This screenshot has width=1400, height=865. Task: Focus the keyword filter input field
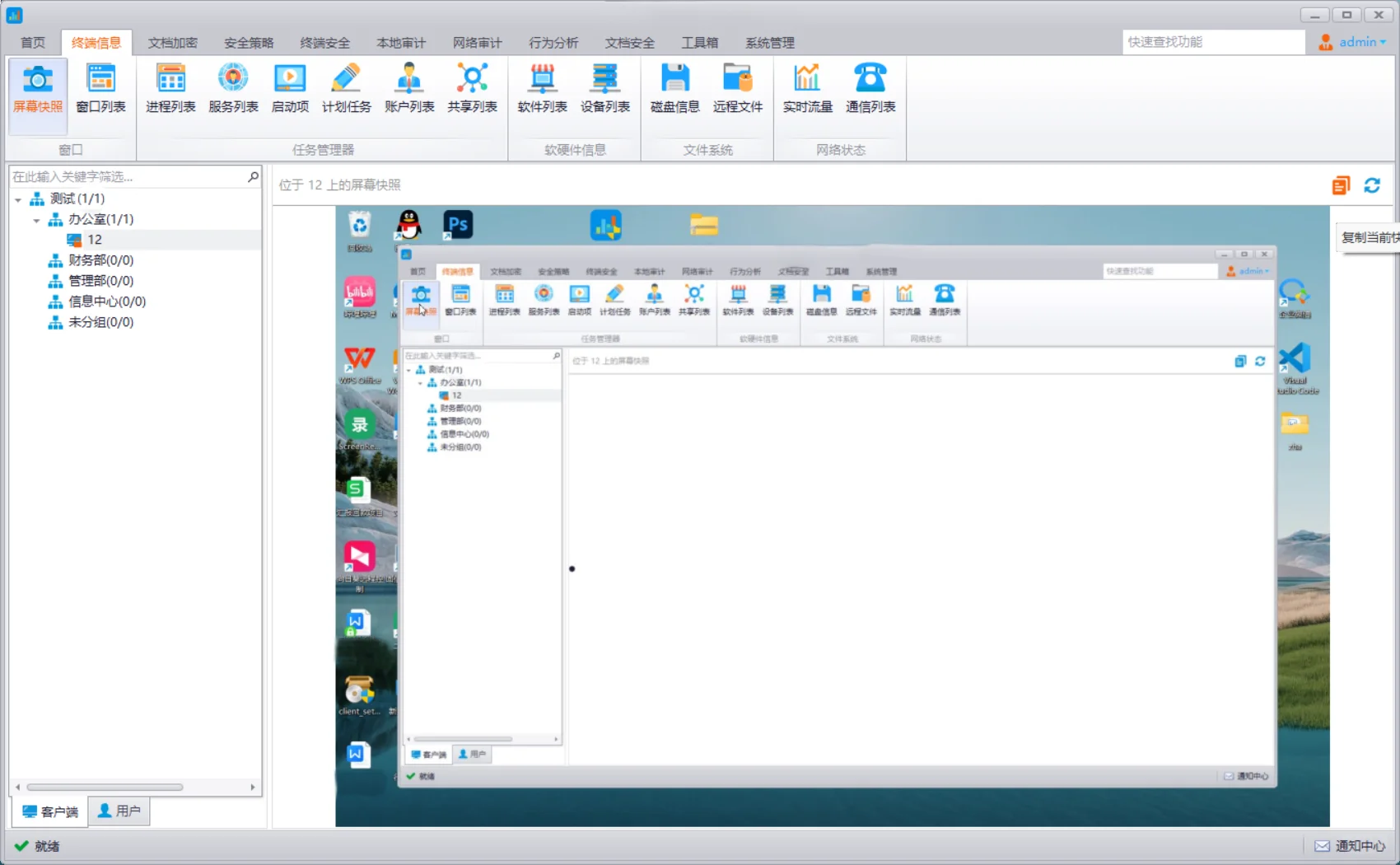(x=128, y=176)
